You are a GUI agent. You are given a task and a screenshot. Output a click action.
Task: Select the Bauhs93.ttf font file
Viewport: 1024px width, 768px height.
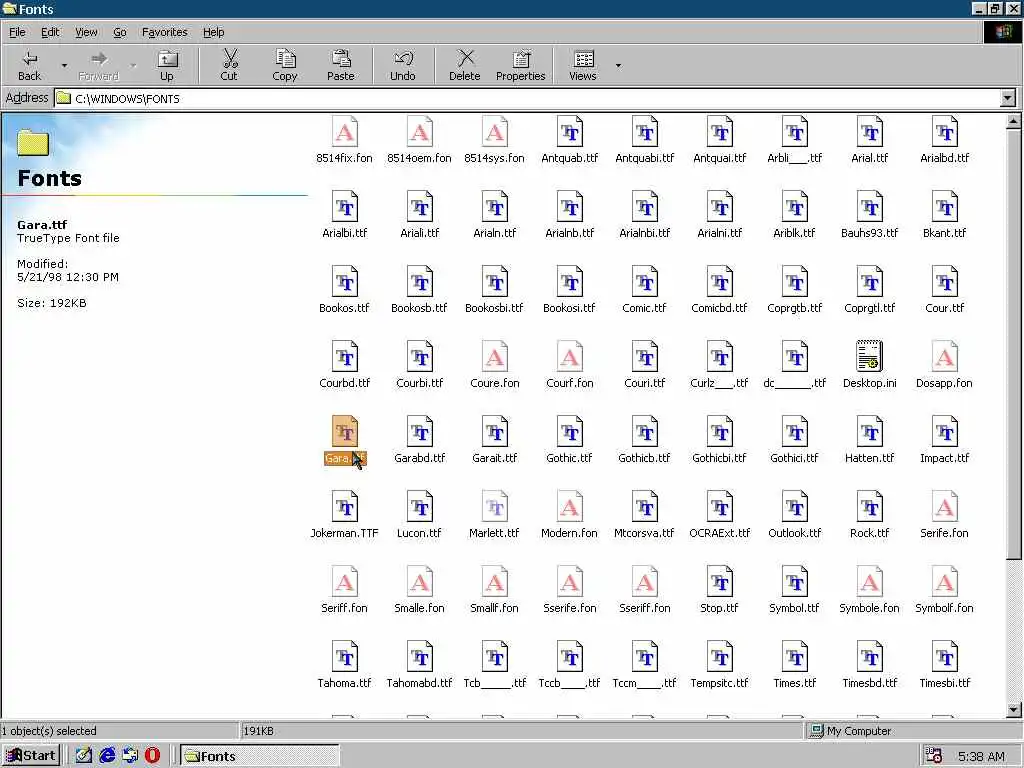(870, 215)
